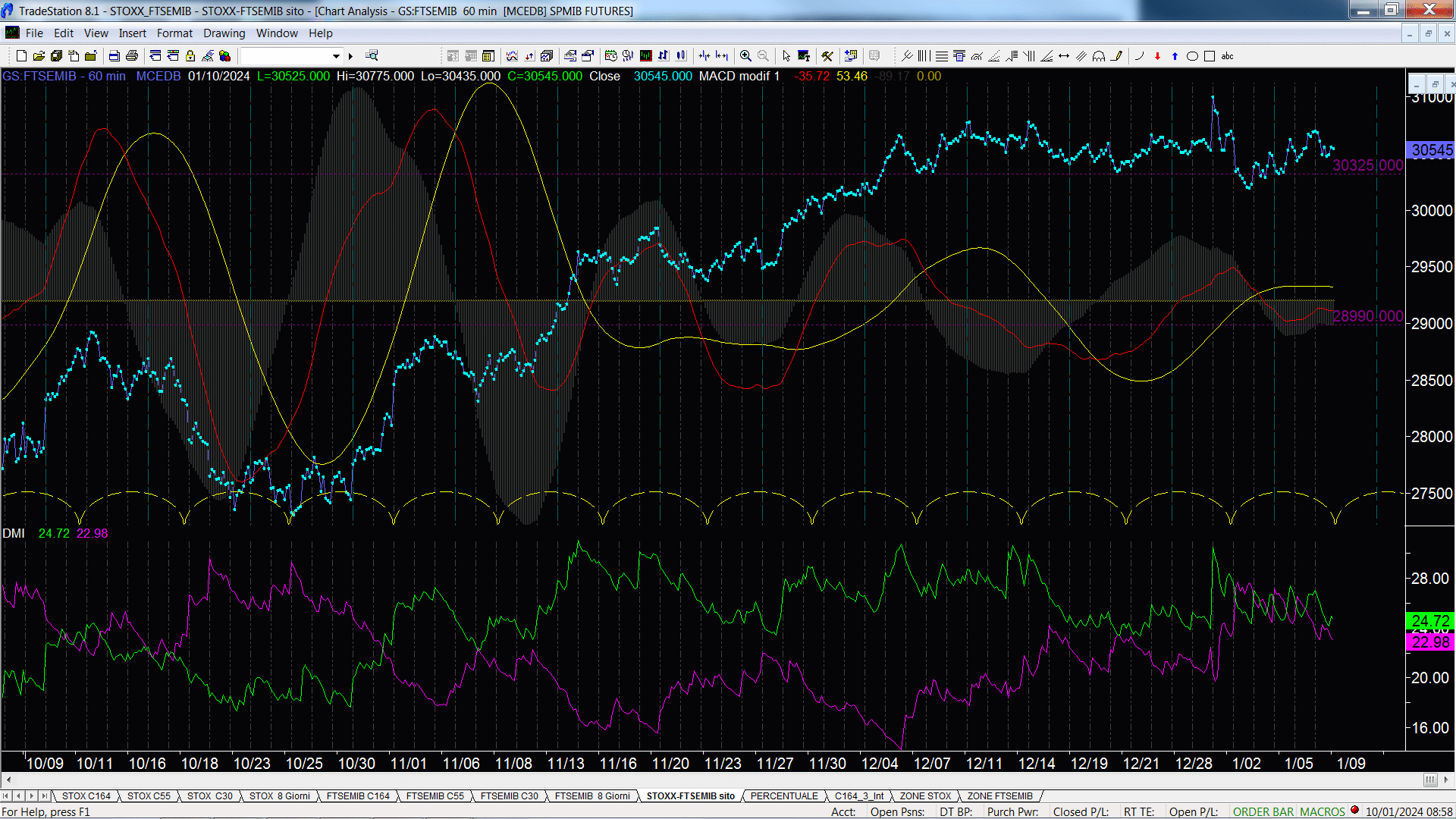Click the horizontal scrollbar thumb grip
Screen dimensions: 1456x819
click(1429, 780)
